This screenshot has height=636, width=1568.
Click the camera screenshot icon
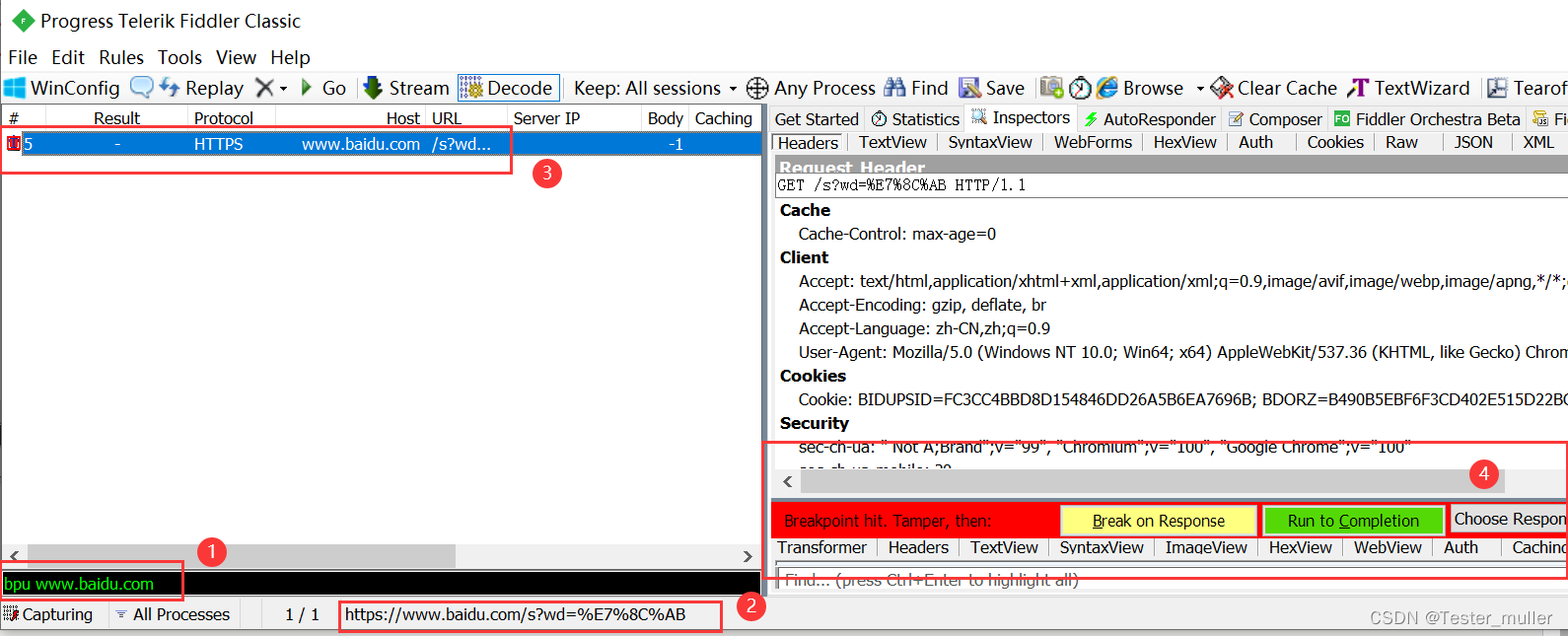(x=1052, y=88)
